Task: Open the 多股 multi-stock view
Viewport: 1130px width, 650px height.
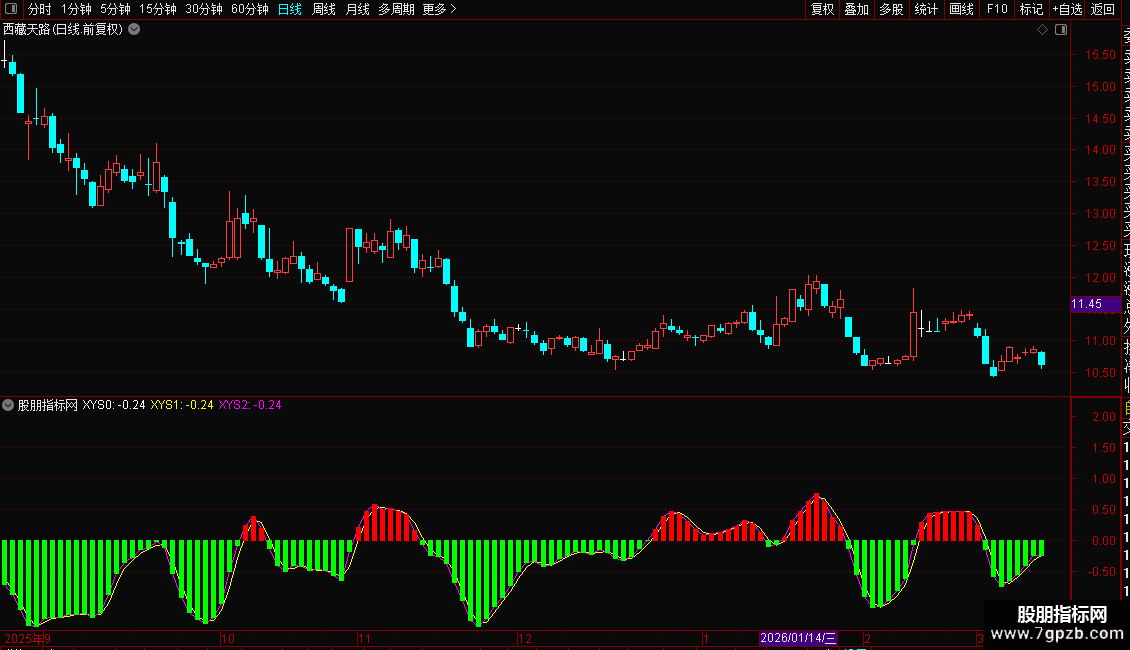Action: 891,9
